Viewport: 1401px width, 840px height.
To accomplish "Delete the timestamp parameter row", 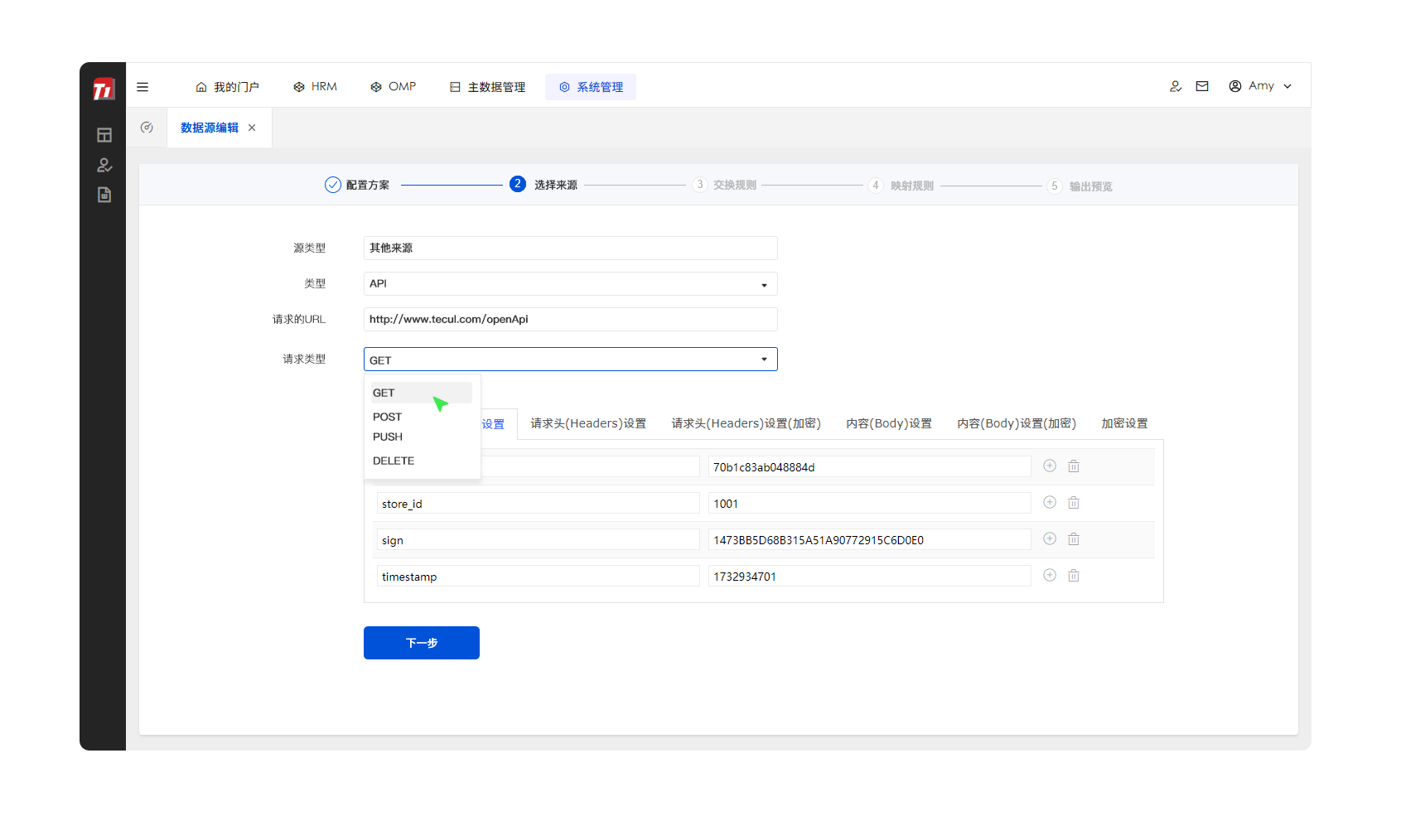I will pyautogui.click(x=1074, y=576).
